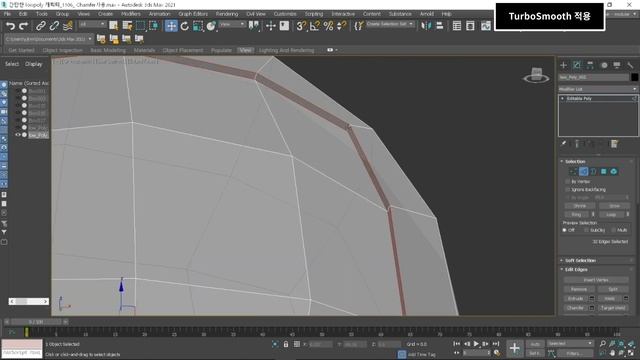This screenshot has height=360, width=640.
Task: Activate the Select and Rotate tool
Action: (x=184, y=26)
